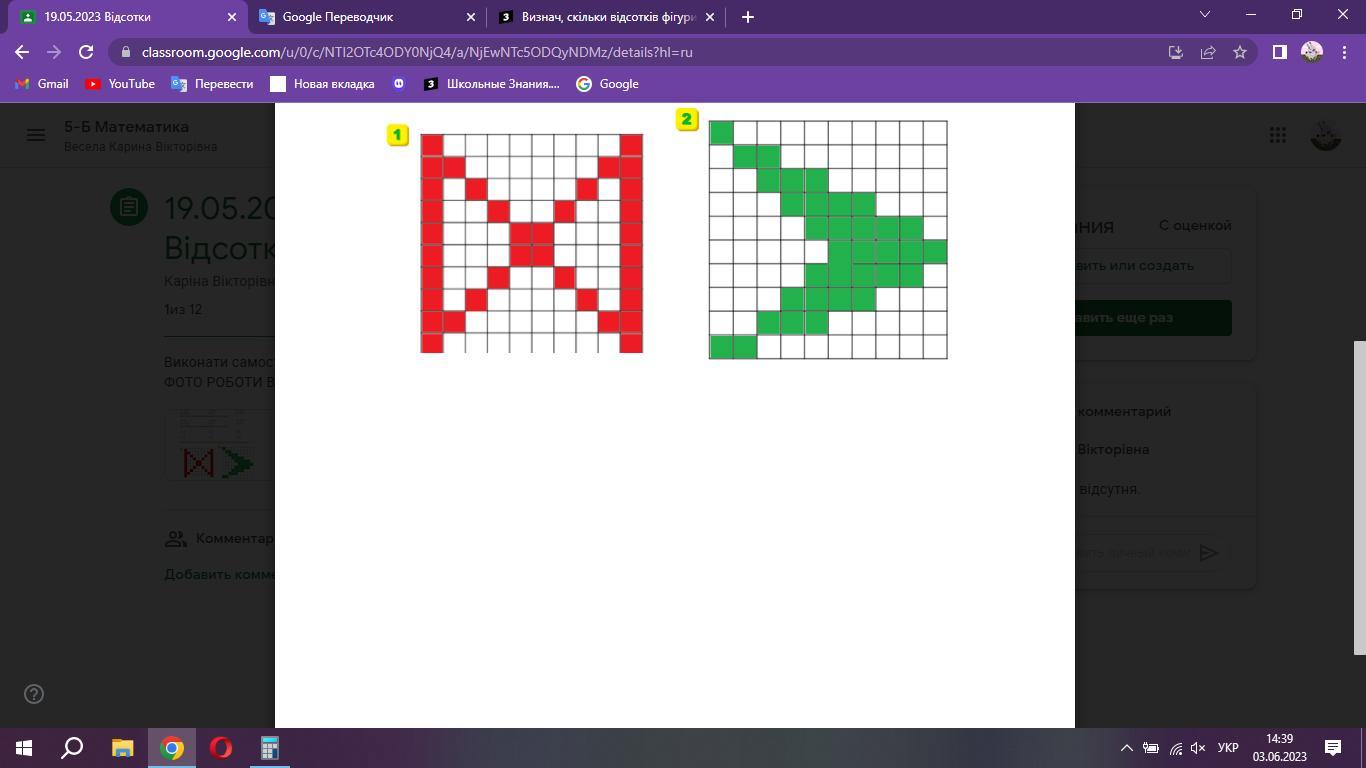Close the 19.05.2023 Відсотки tab
Image resolution: width=1366 pixels, height=768 pixels.
232,17
